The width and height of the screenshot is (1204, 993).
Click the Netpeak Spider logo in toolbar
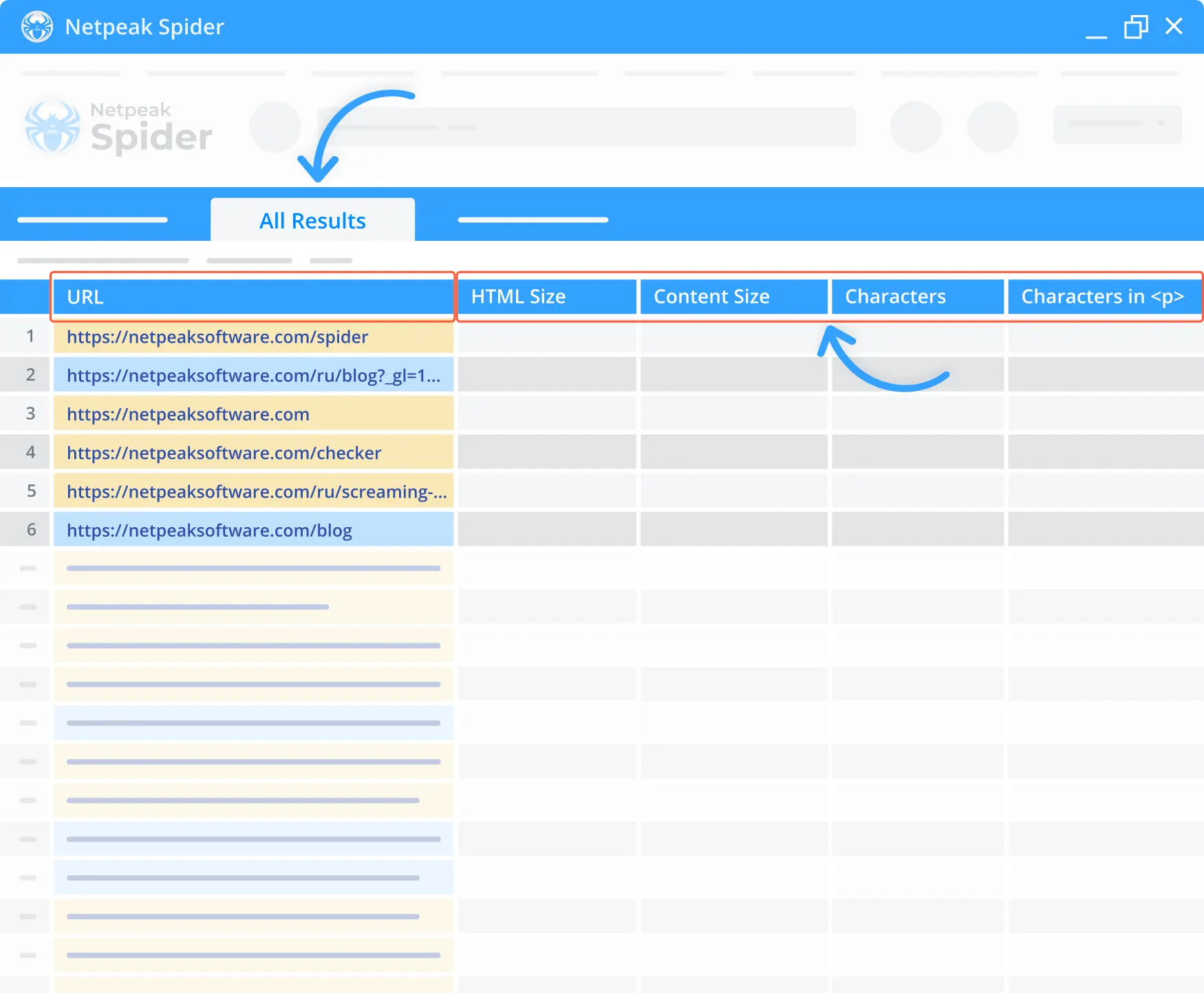[118, 127]
